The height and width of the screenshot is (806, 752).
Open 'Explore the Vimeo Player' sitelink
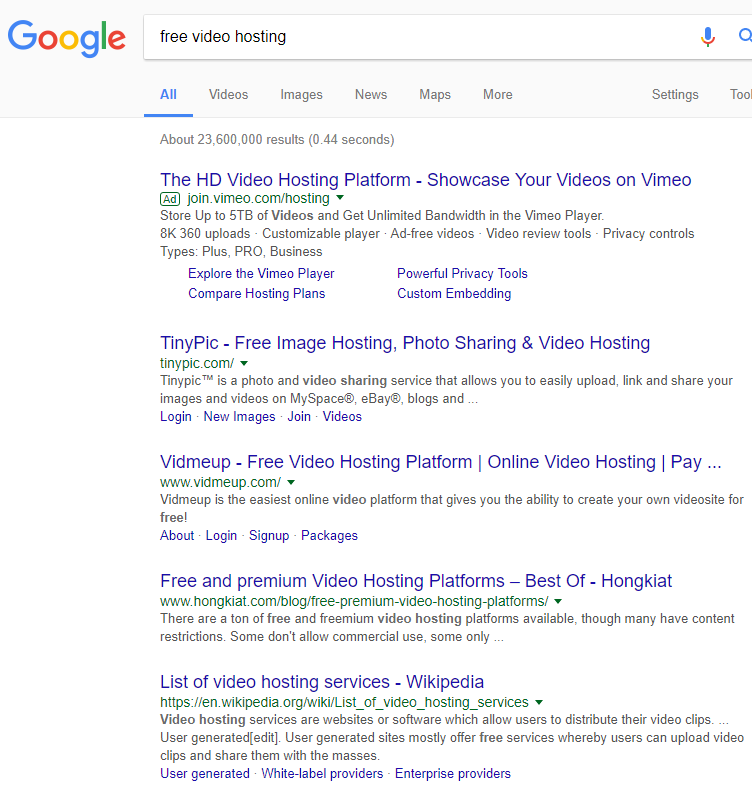261,273
